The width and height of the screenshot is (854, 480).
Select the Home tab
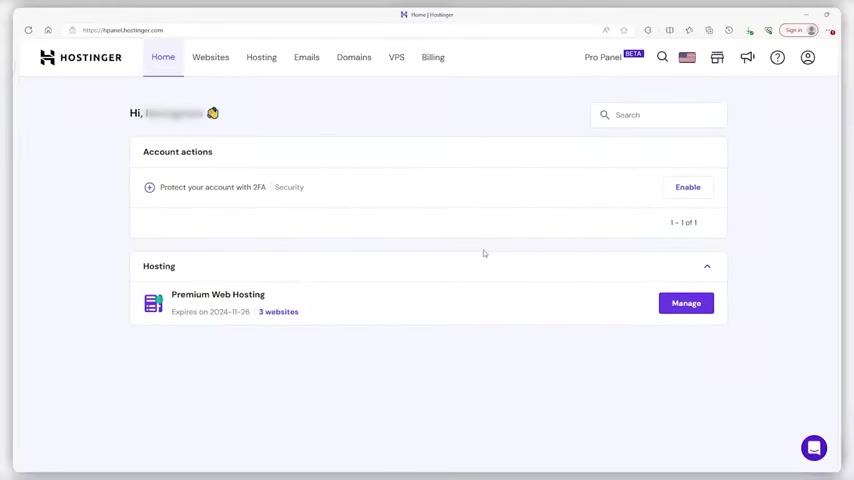[163, 57]
